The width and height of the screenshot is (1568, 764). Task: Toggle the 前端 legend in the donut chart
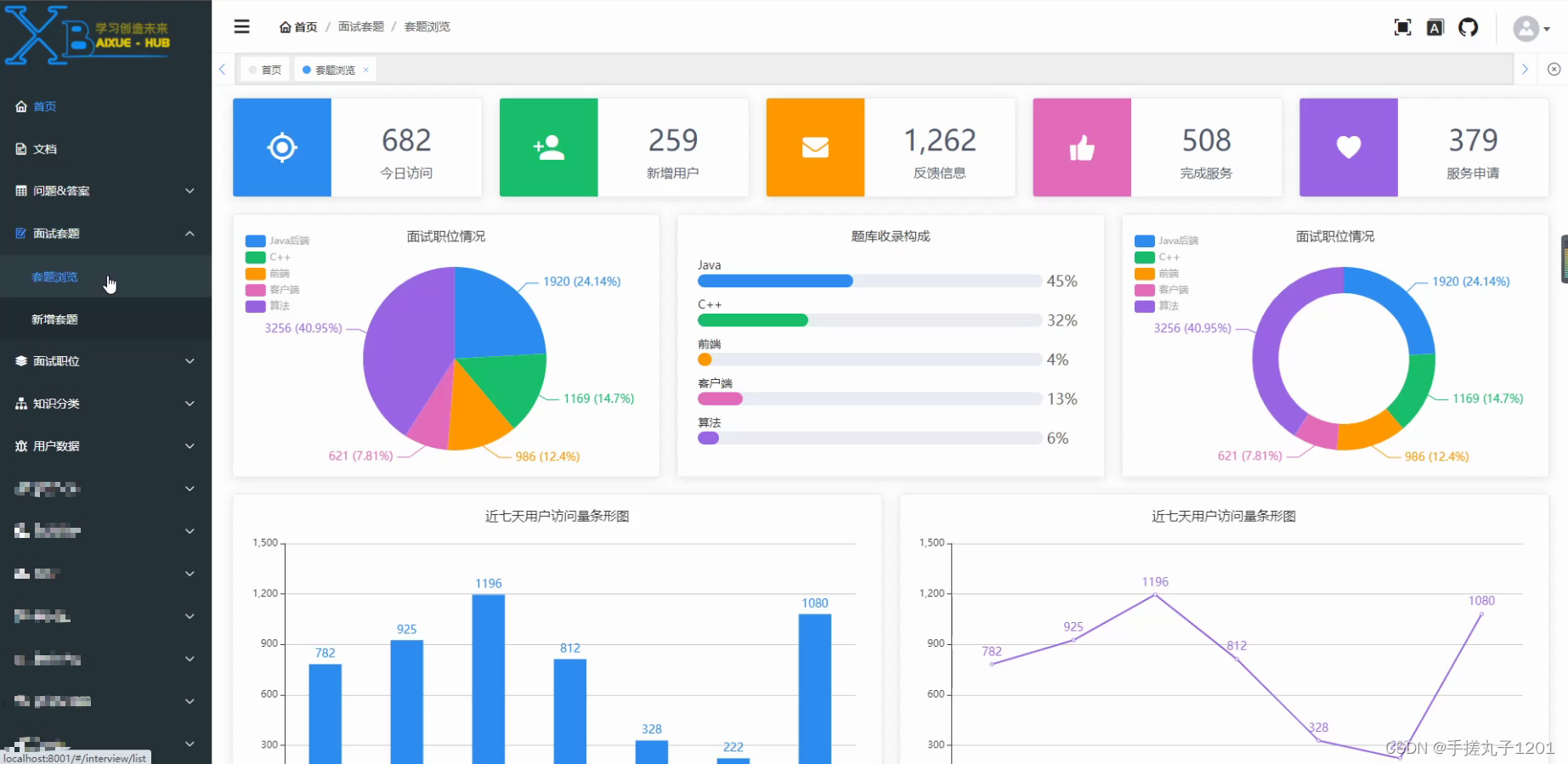(x=1157, y=274)
